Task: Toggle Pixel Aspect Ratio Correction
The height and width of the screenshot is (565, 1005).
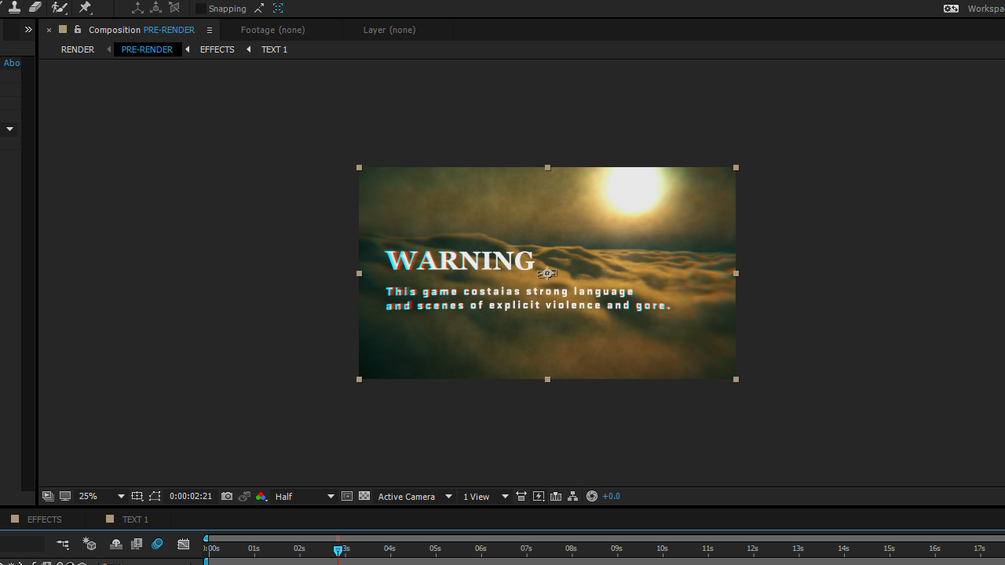Action: (521, 496)
